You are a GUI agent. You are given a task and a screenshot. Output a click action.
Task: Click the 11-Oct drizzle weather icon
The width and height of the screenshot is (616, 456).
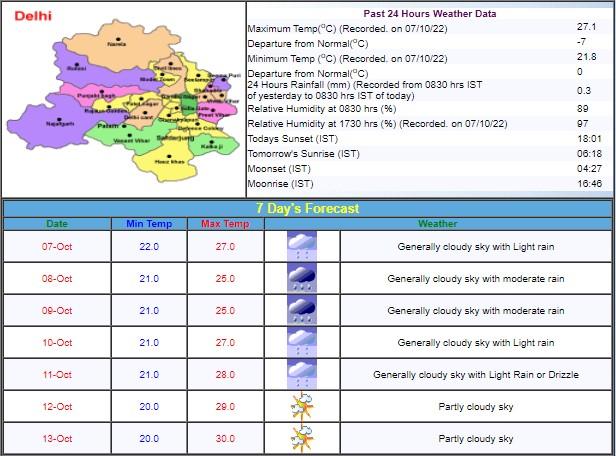[302, 375]
